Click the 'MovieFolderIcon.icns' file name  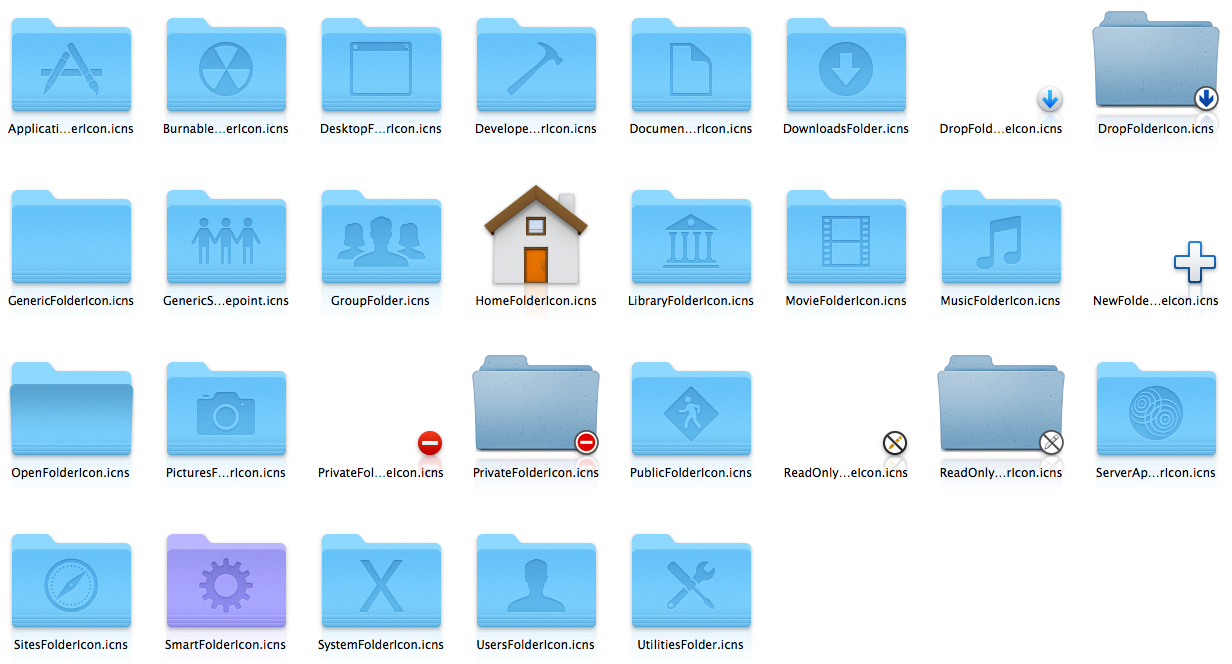tap(846, 301)
